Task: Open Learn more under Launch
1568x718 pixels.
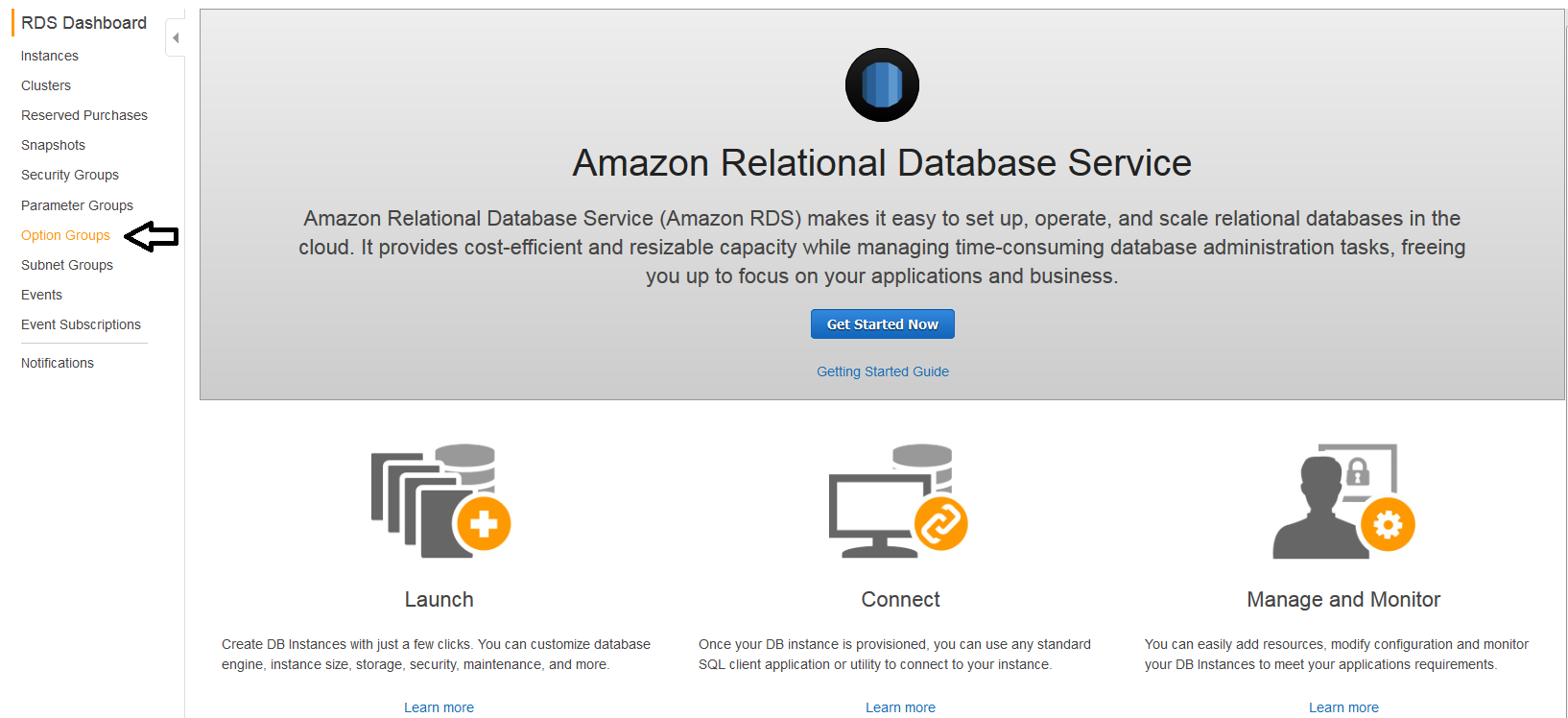Action: click(439, 707)
